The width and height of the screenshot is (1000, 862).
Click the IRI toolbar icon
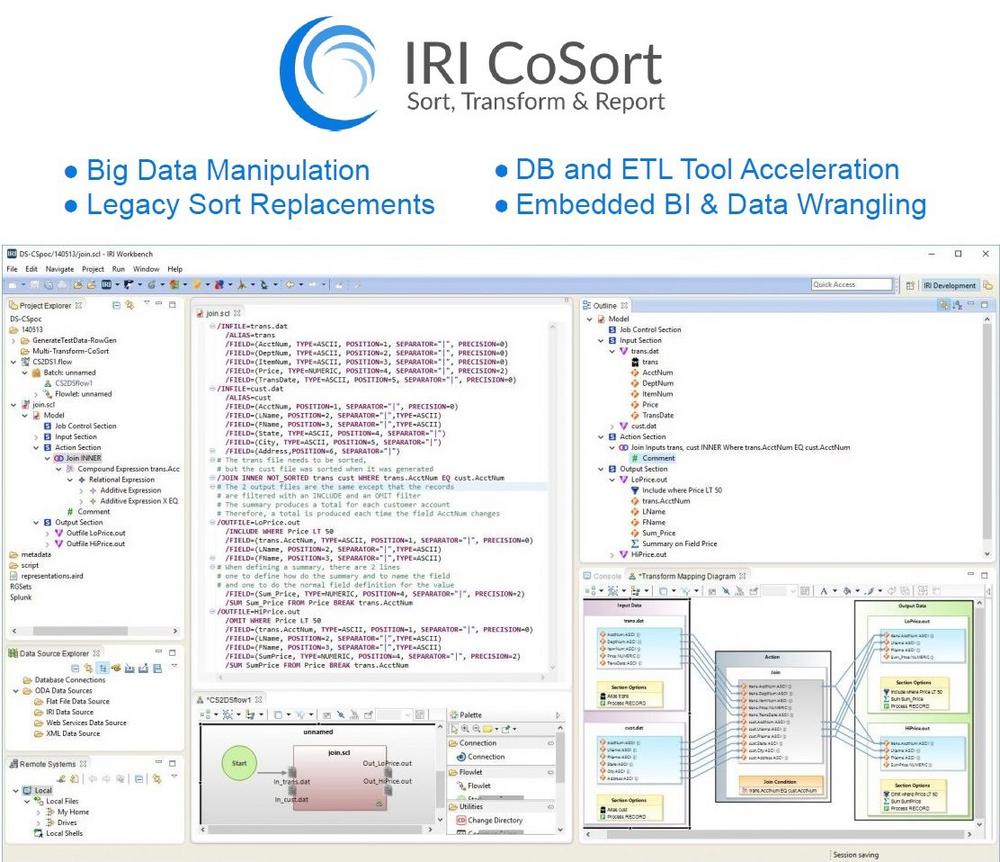click(x=106, y=285)
